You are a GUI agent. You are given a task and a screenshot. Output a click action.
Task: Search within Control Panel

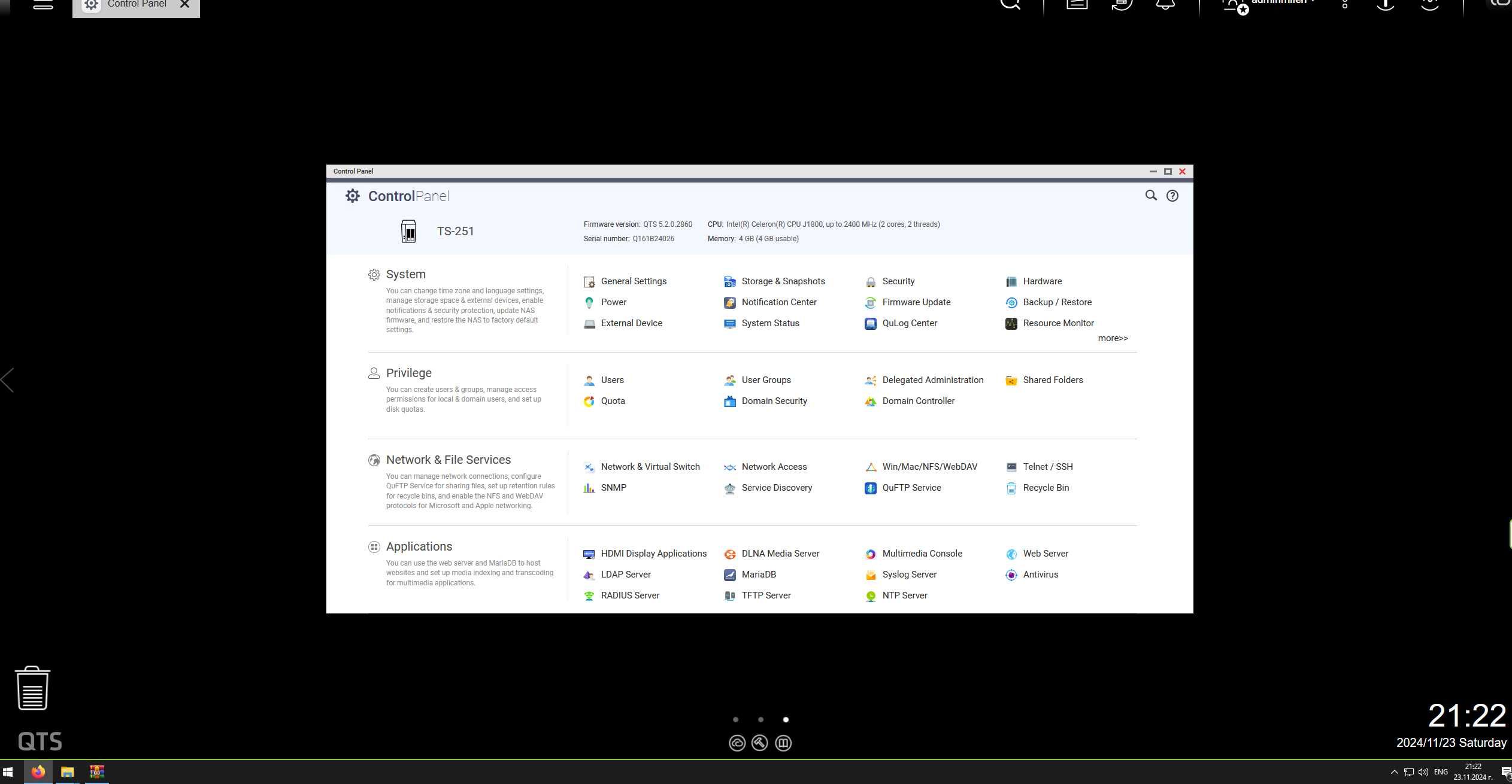point(1150,196)
